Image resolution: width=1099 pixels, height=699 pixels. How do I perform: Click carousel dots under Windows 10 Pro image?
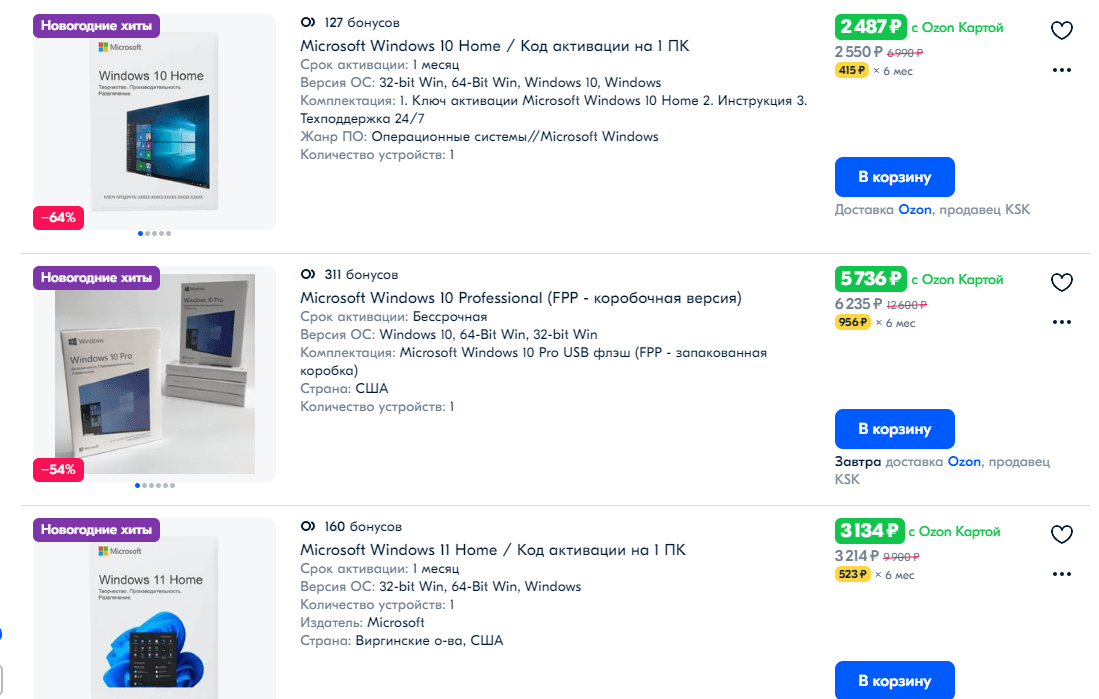pos(155,485)
